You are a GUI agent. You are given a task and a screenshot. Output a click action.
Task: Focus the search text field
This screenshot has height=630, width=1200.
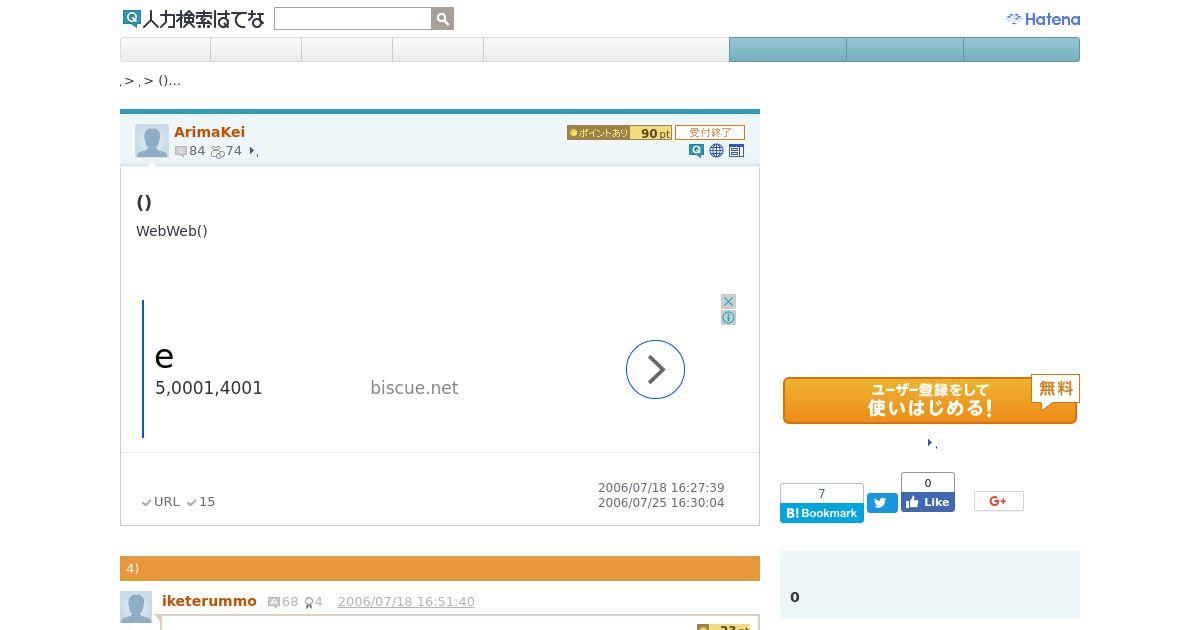tap(353, 19)
